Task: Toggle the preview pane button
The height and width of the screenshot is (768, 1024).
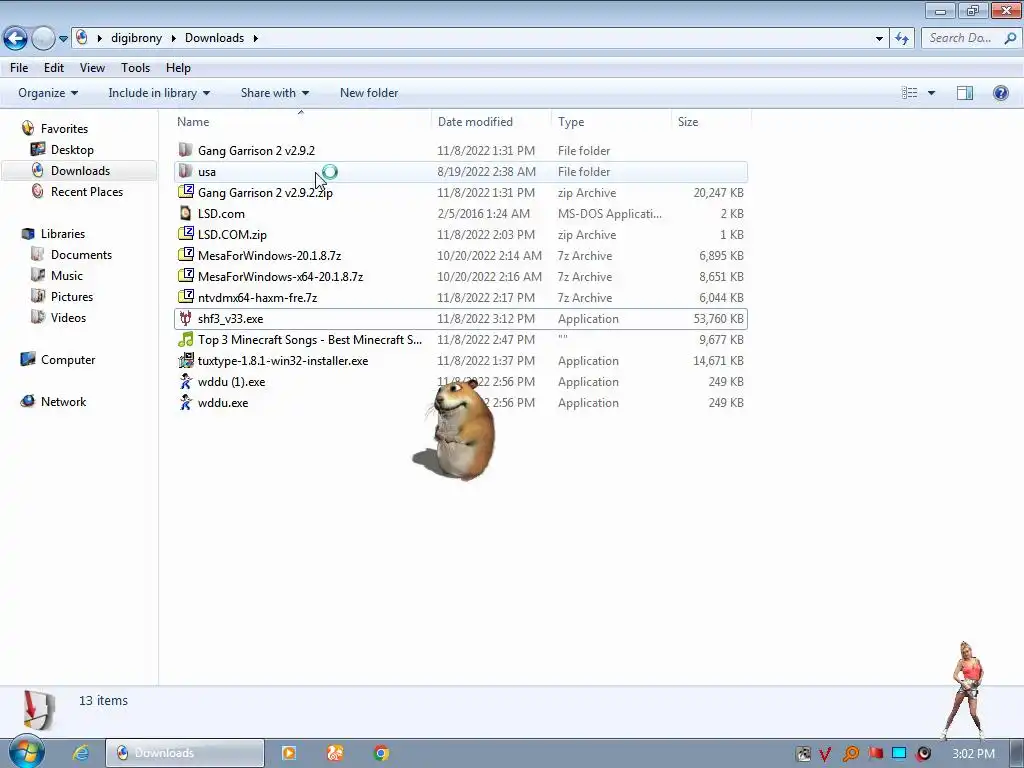Action: pos(965,93)
